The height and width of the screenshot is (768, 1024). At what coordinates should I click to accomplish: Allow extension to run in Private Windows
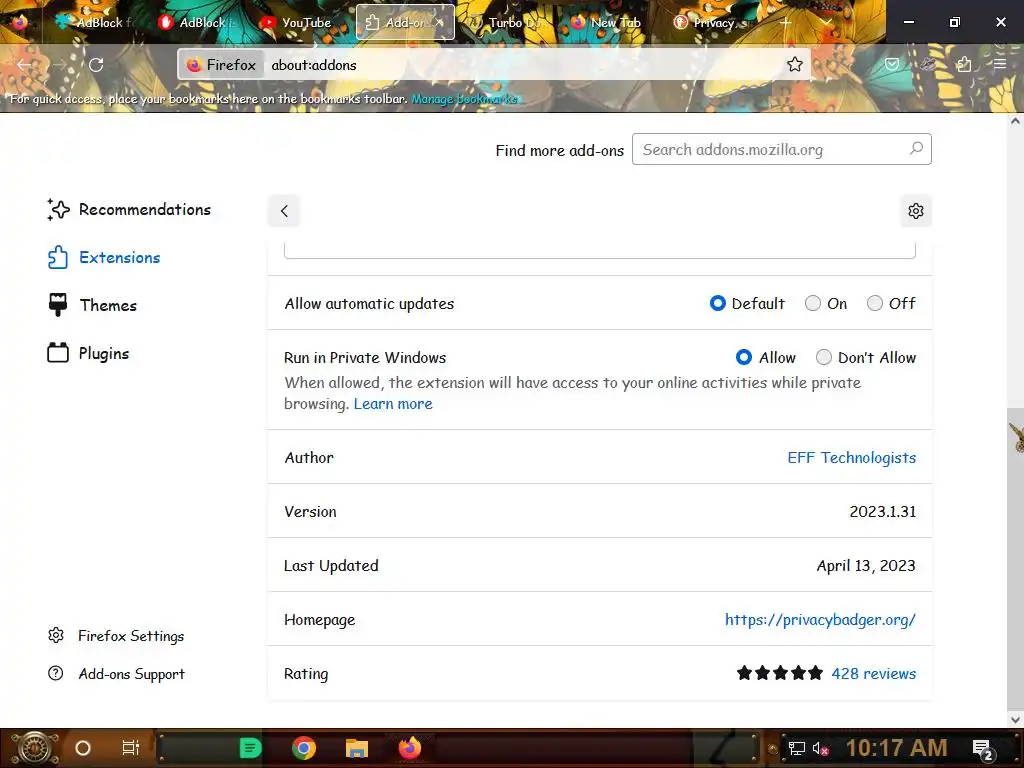click(743, 357)
